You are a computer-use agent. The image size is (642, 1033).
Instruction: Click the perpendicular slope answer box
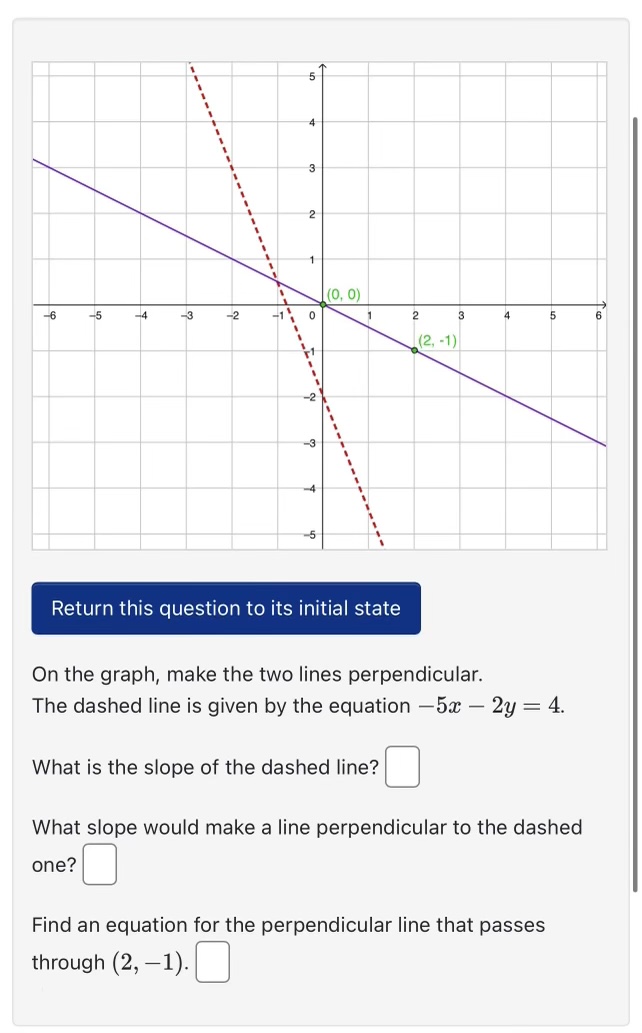[x=100, y=862]
